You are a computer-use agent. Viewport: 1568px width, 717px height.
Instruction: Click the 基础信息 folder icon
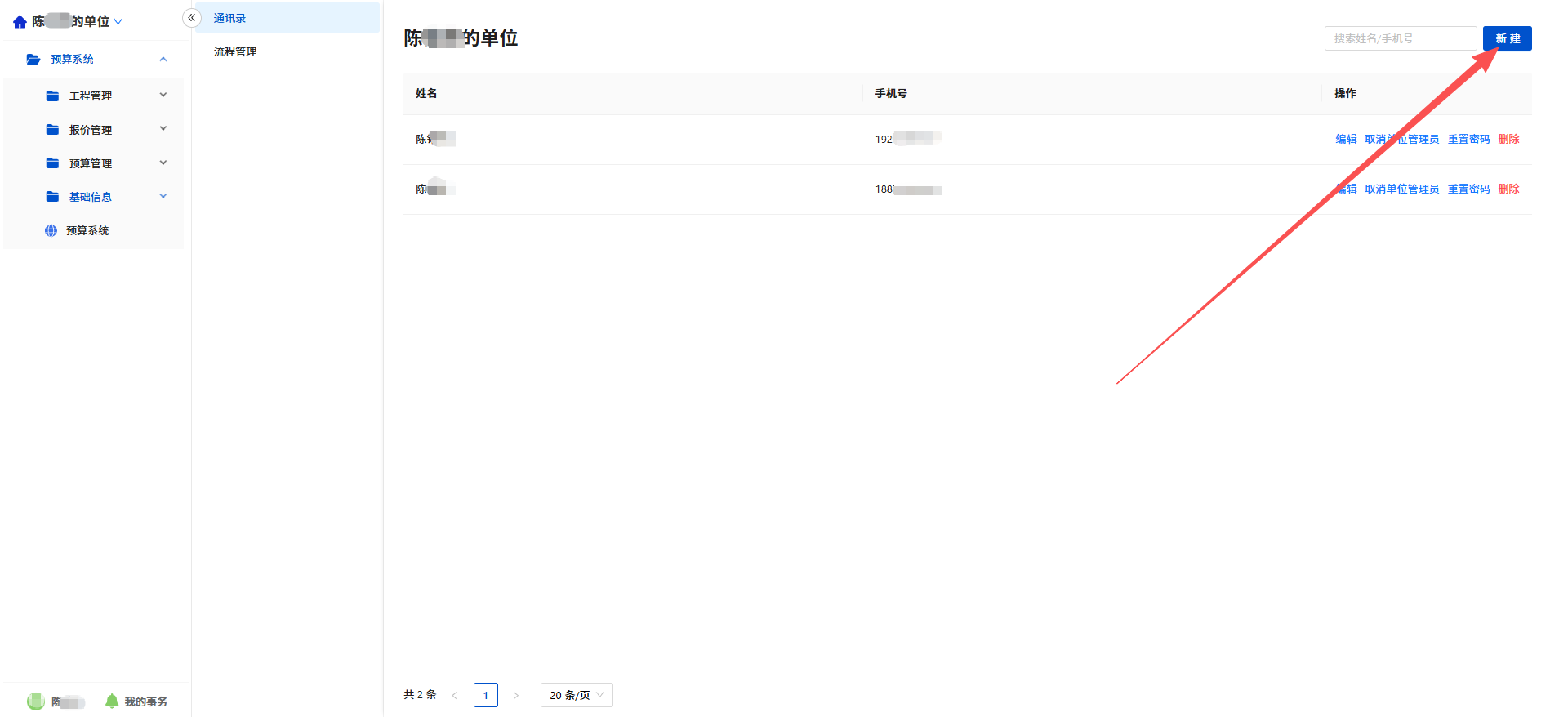click(52, 196)
